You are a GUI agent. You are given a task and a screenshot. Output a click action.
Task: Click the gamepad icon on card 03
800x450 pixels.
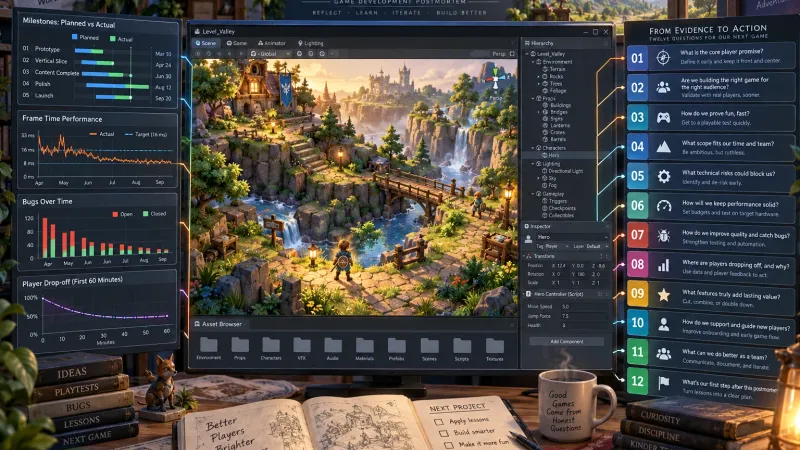coord(663,117)
